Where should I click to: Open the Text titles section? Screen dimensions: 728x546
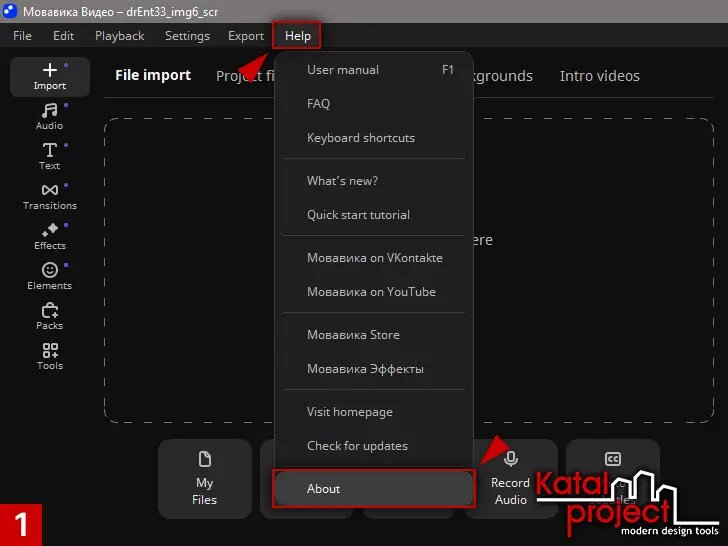[50, 156]
